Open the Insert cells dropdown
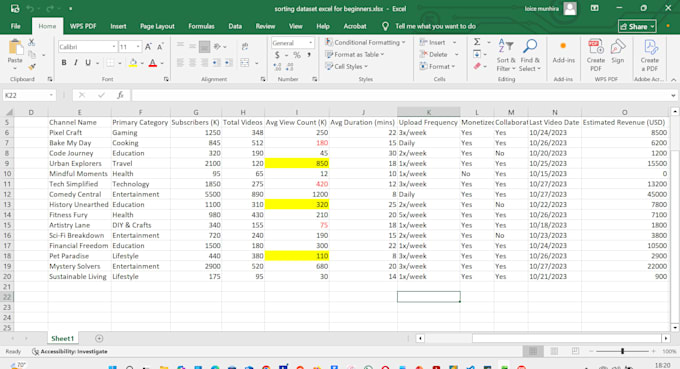 point(454,42)
